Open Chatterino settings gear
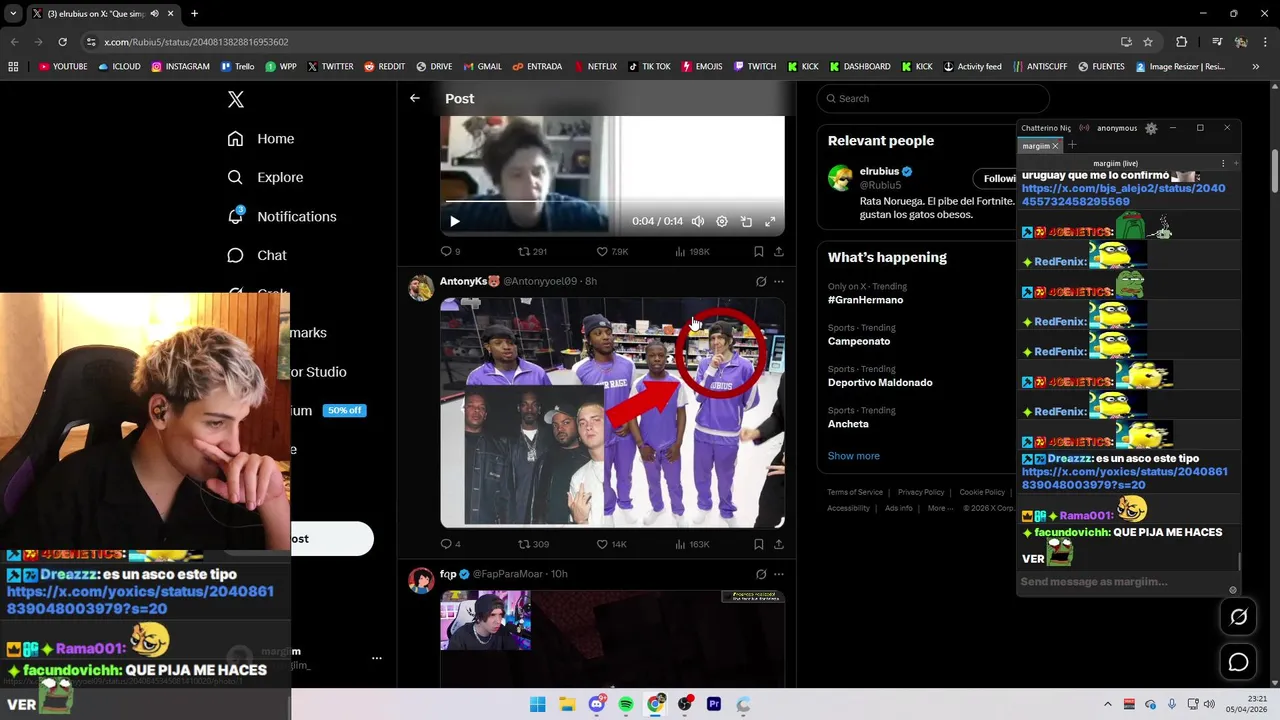 tap(1151, 128)
